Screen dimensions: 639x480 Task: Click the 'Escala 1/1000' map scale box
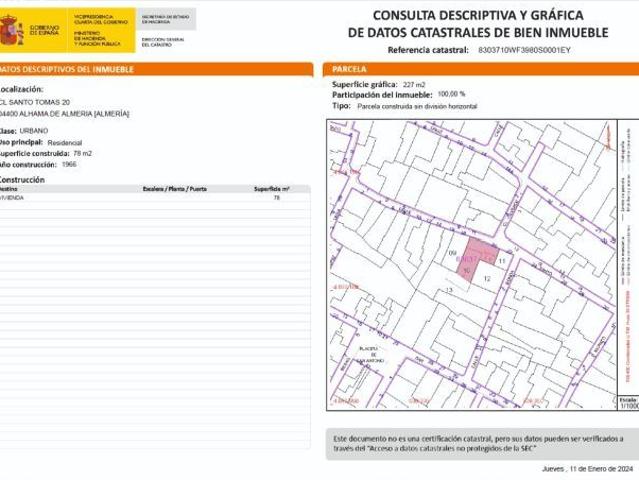click(x=628, y=403)
